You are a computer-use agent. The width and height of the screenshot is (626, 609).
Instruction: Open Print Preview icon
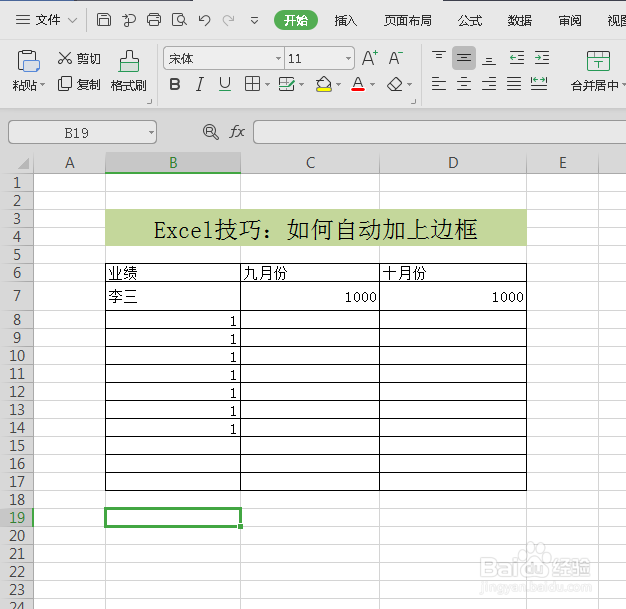[x=179, y=20]
